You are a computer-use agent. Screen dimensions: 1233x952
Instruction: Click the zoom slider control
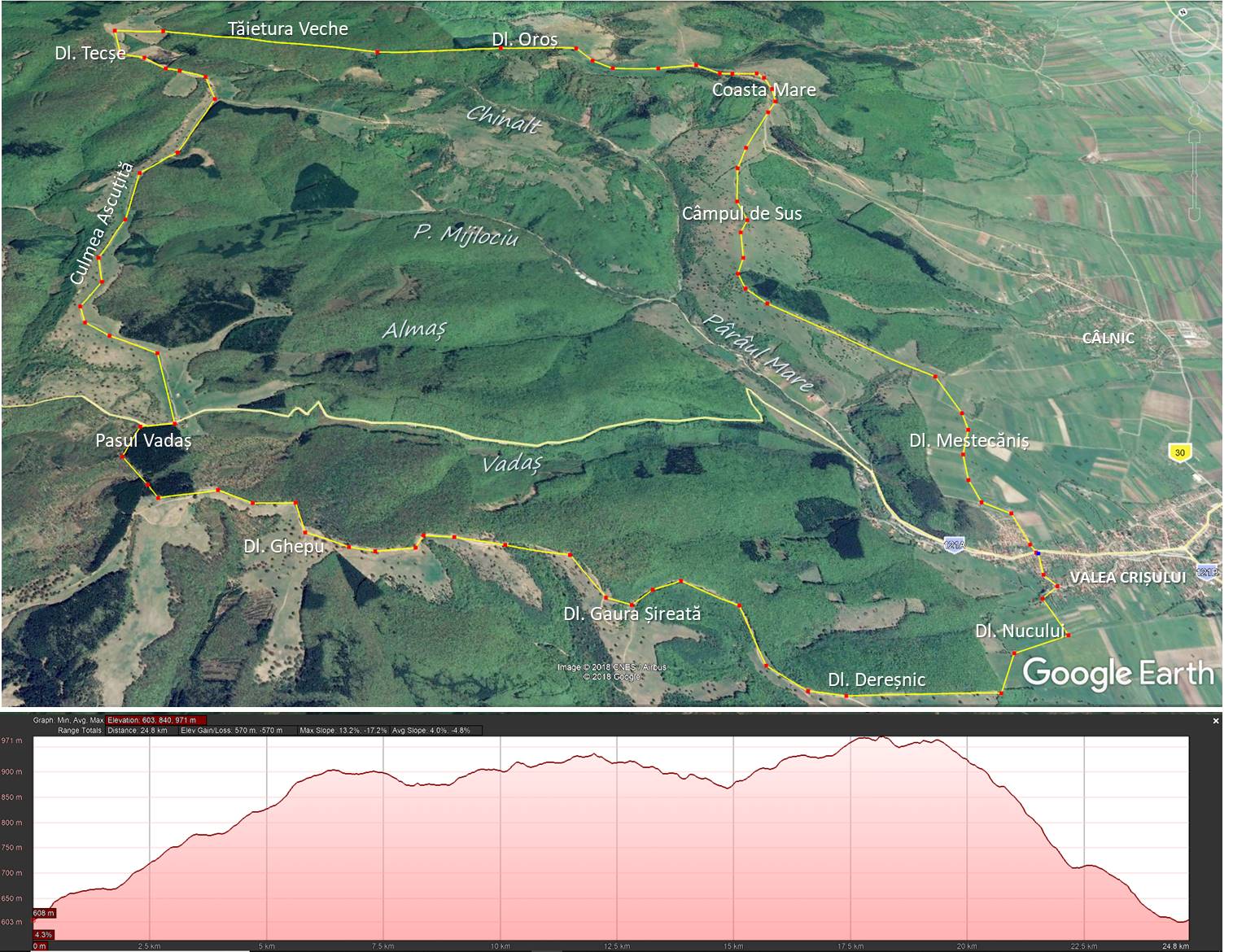pos(1194,175)
